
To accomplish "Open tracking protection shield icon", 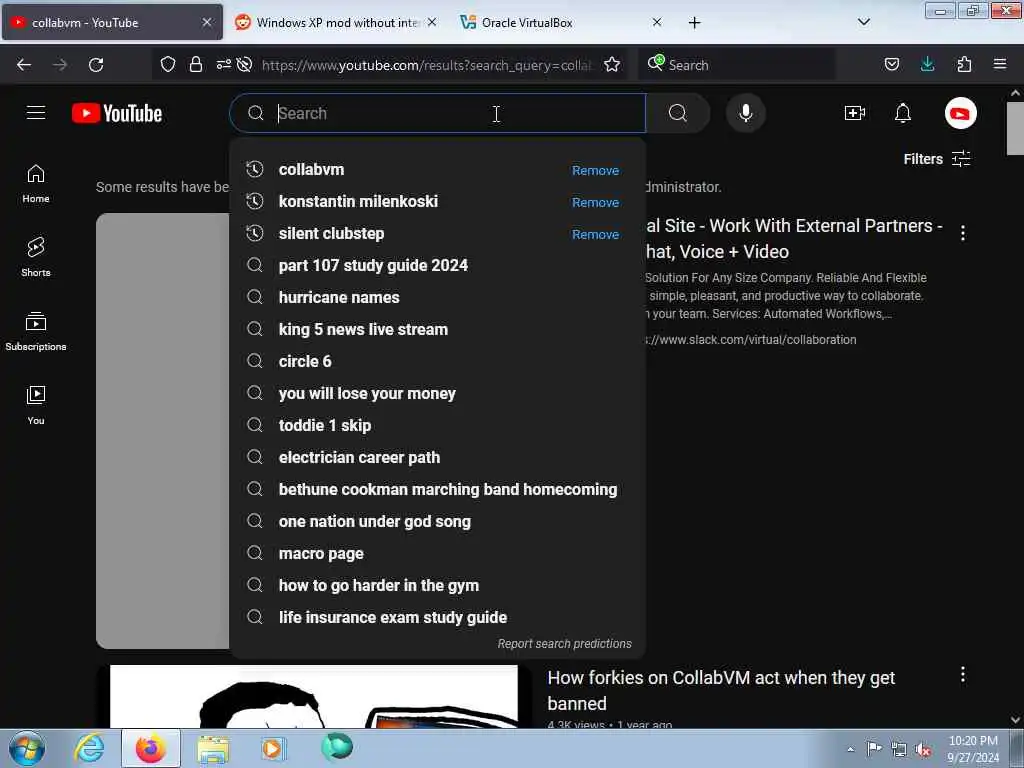I will [x=168, y=65].
